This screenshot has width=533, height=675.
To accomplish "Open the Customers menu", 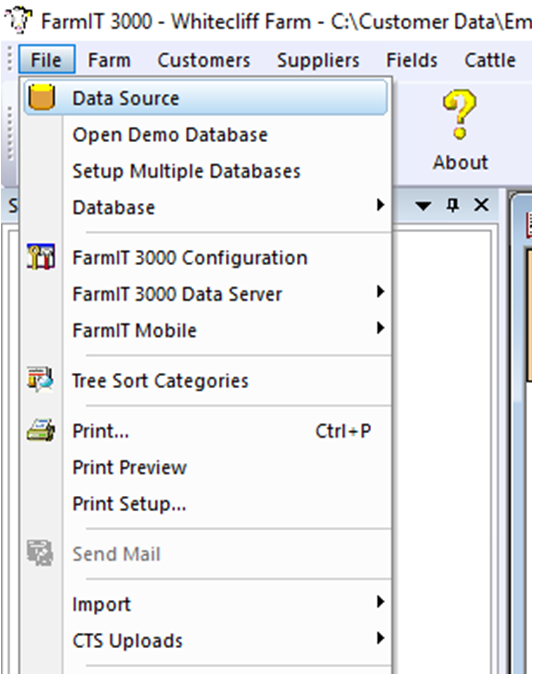I will [x=204, y=60].
